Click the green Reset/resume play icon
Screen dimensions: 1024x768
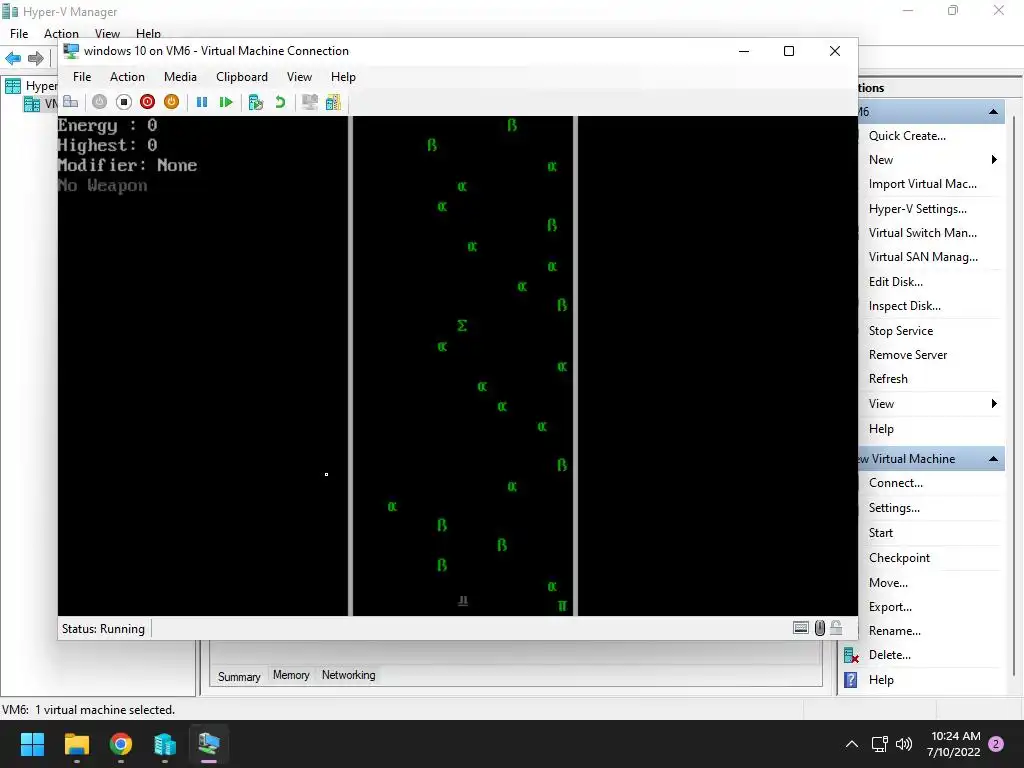tap(226, 102)
